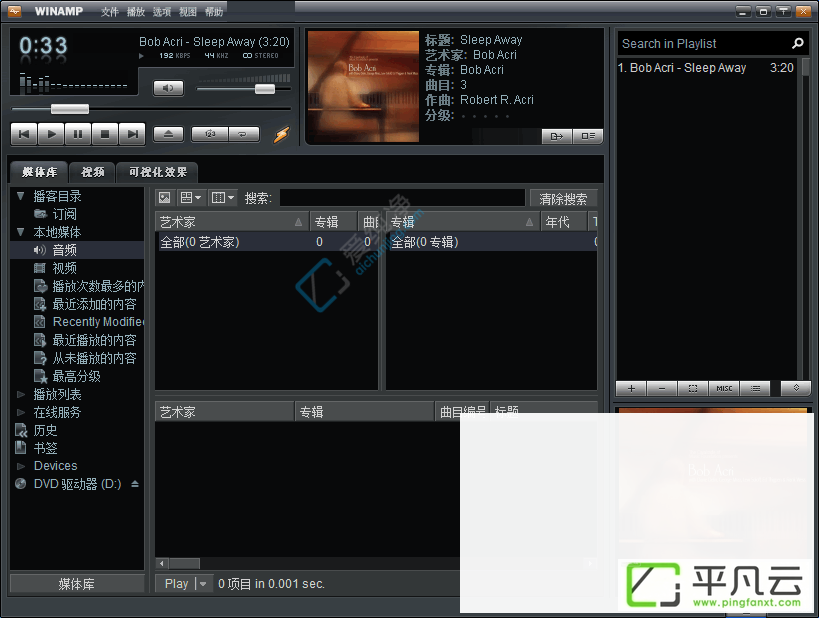Select playlist entry Bob Acri - Sleep Away
819x618 pixels.
click(706, 68)
